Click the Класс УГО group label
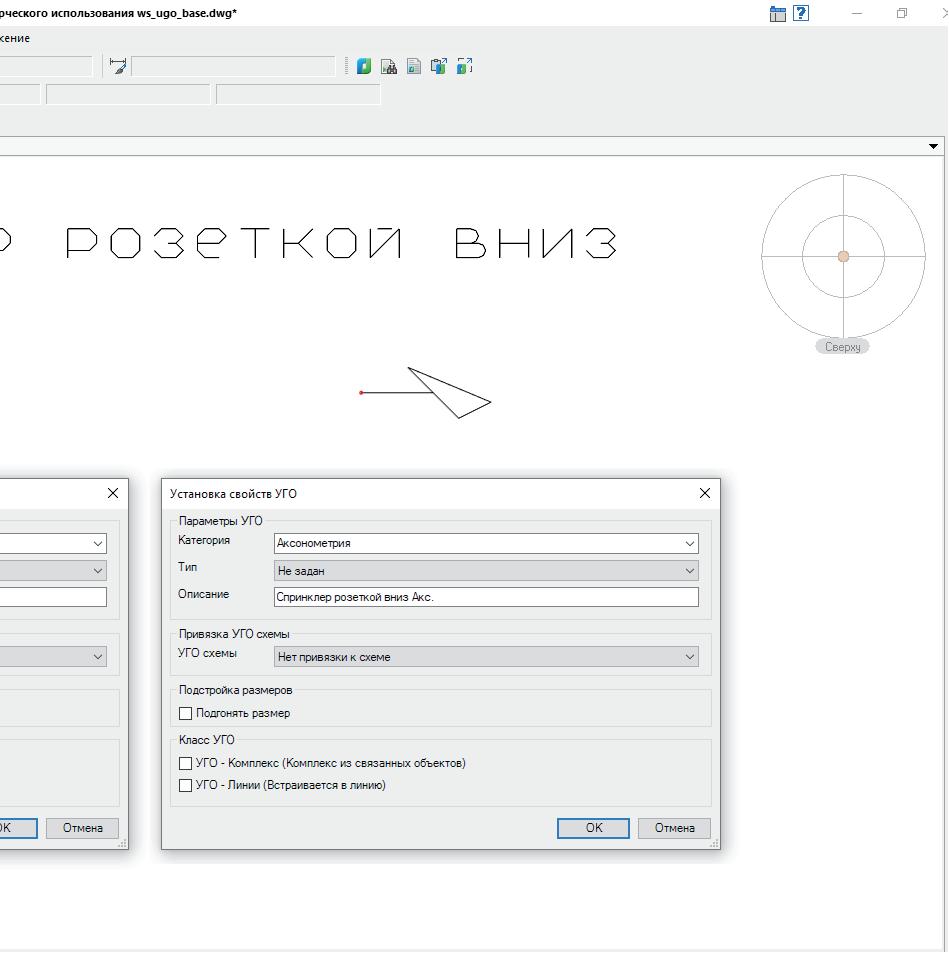The height and width of the screenshot is (953, 949). (206, 740)
